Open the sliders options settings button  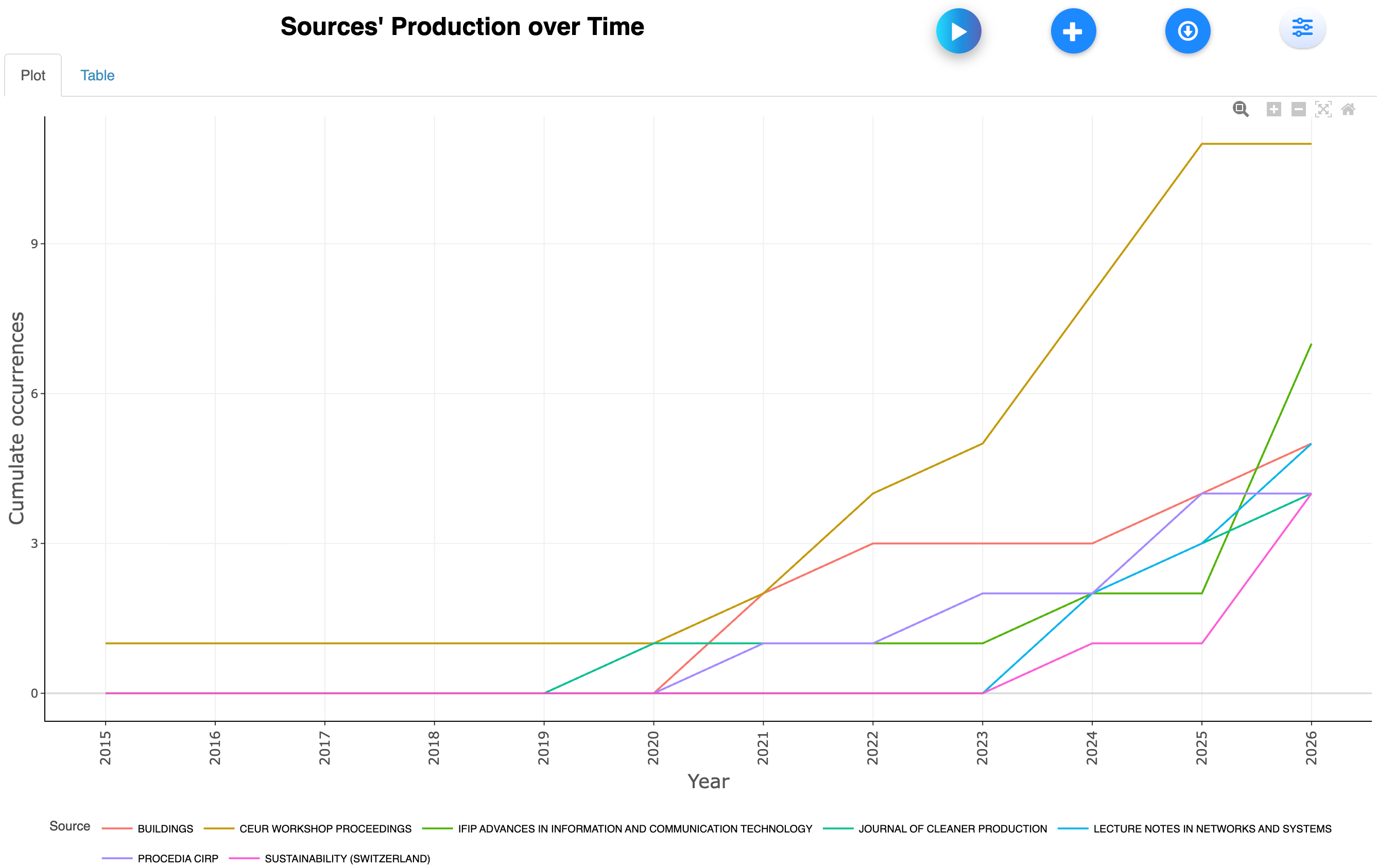point(1302,27)
